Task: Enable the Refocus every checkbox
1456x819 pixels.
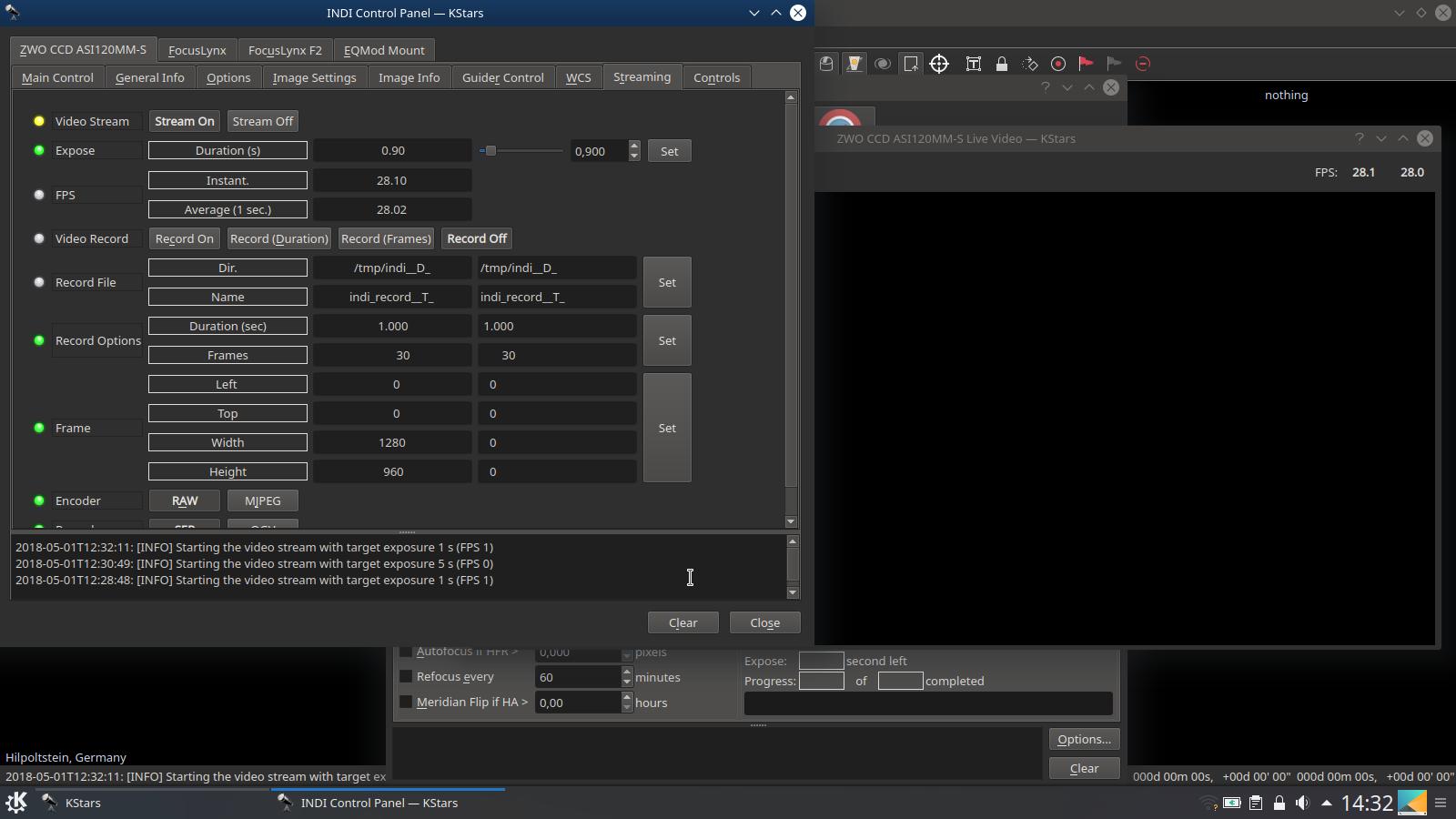Action: point(406,676)
